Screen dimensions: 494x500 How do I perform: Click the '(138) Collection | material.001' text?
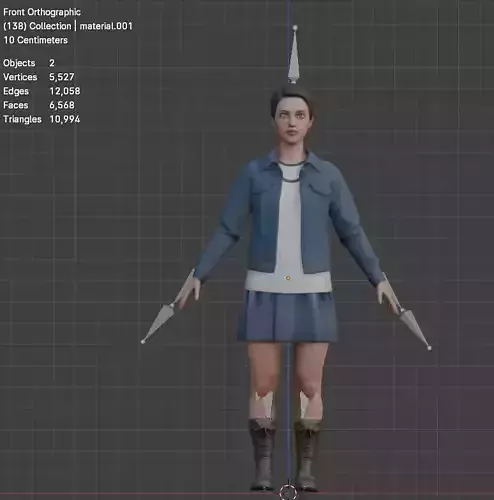pyautogui.click(x=68, y=26)
